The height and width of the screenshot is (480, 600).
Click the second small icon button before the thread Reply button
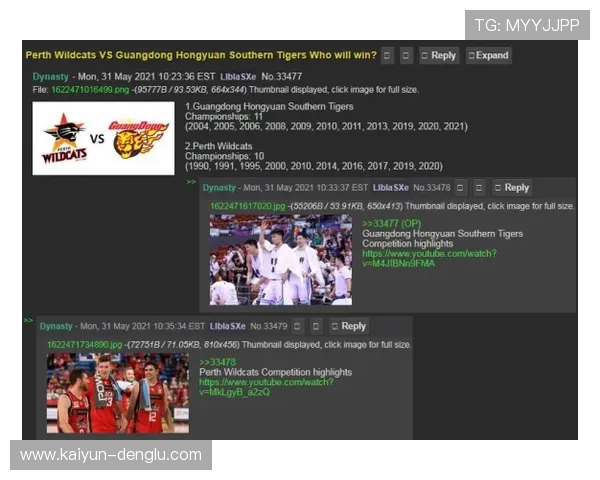tap(406, 56)
